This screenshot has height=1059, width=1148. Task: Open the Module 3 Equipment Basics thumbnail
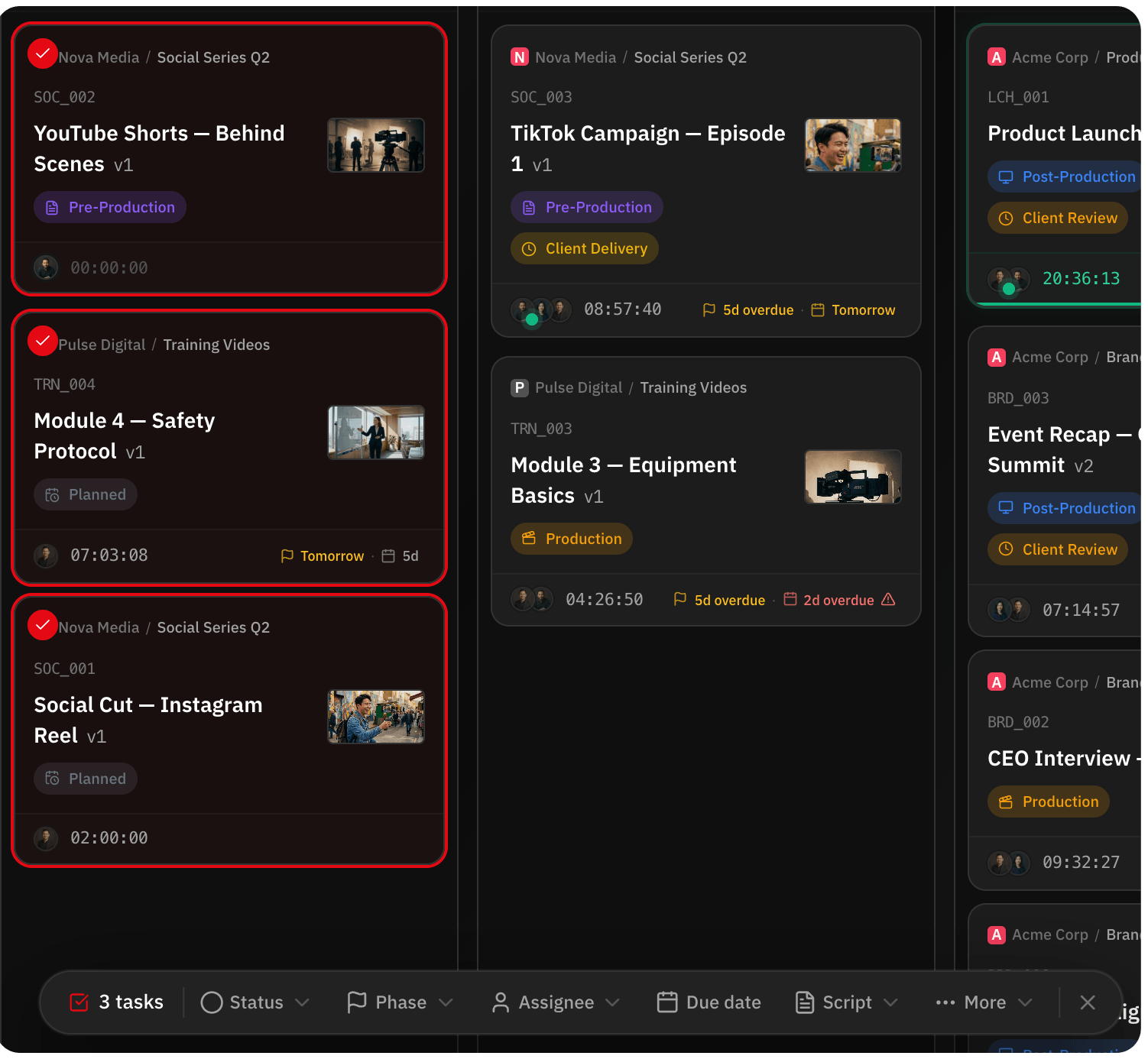(853, 477)
